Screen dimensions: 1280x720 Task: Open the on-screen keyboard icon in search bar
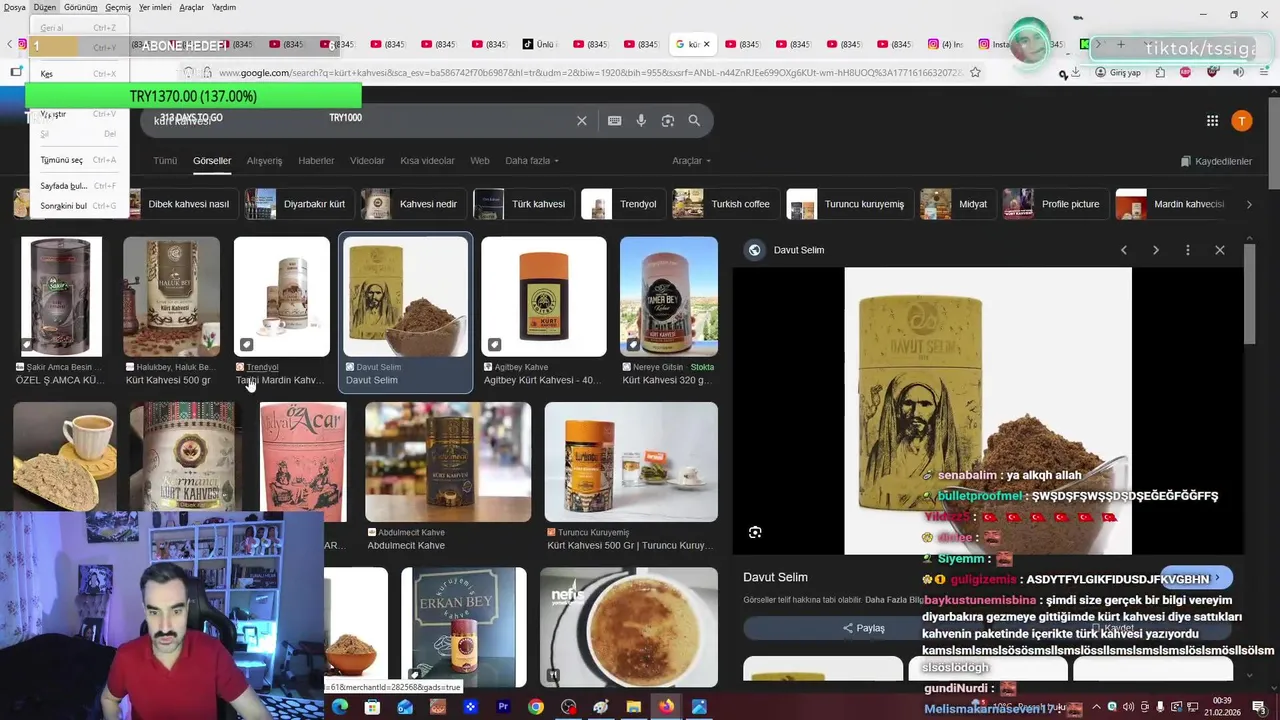(x=614, y=121)
